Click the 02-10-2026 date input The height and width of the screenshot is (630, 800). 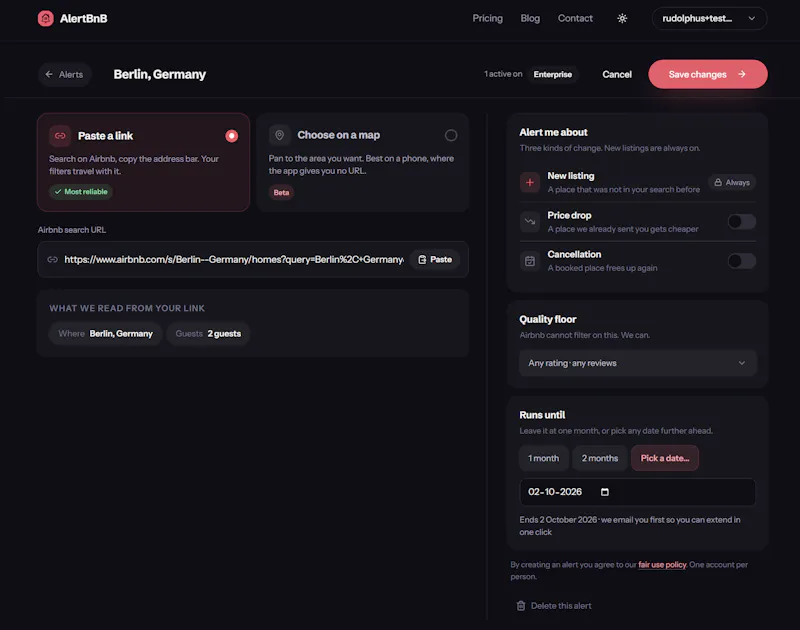(x=637, y=492)
